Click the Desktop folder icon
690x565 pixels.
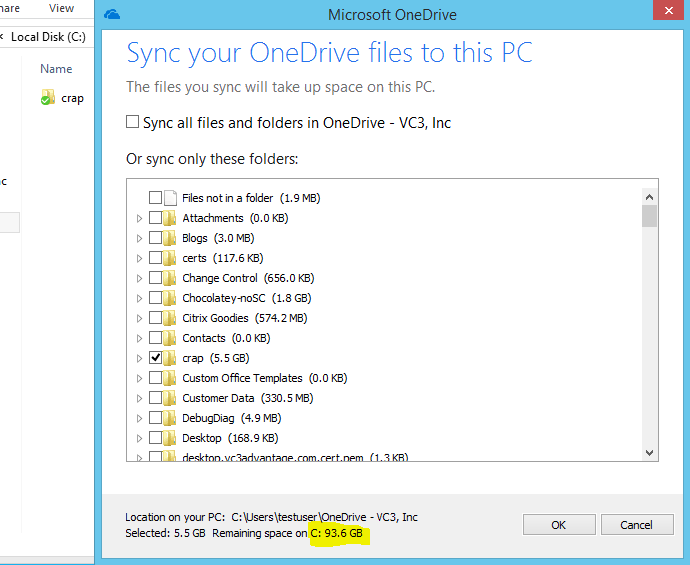(169, 438)
